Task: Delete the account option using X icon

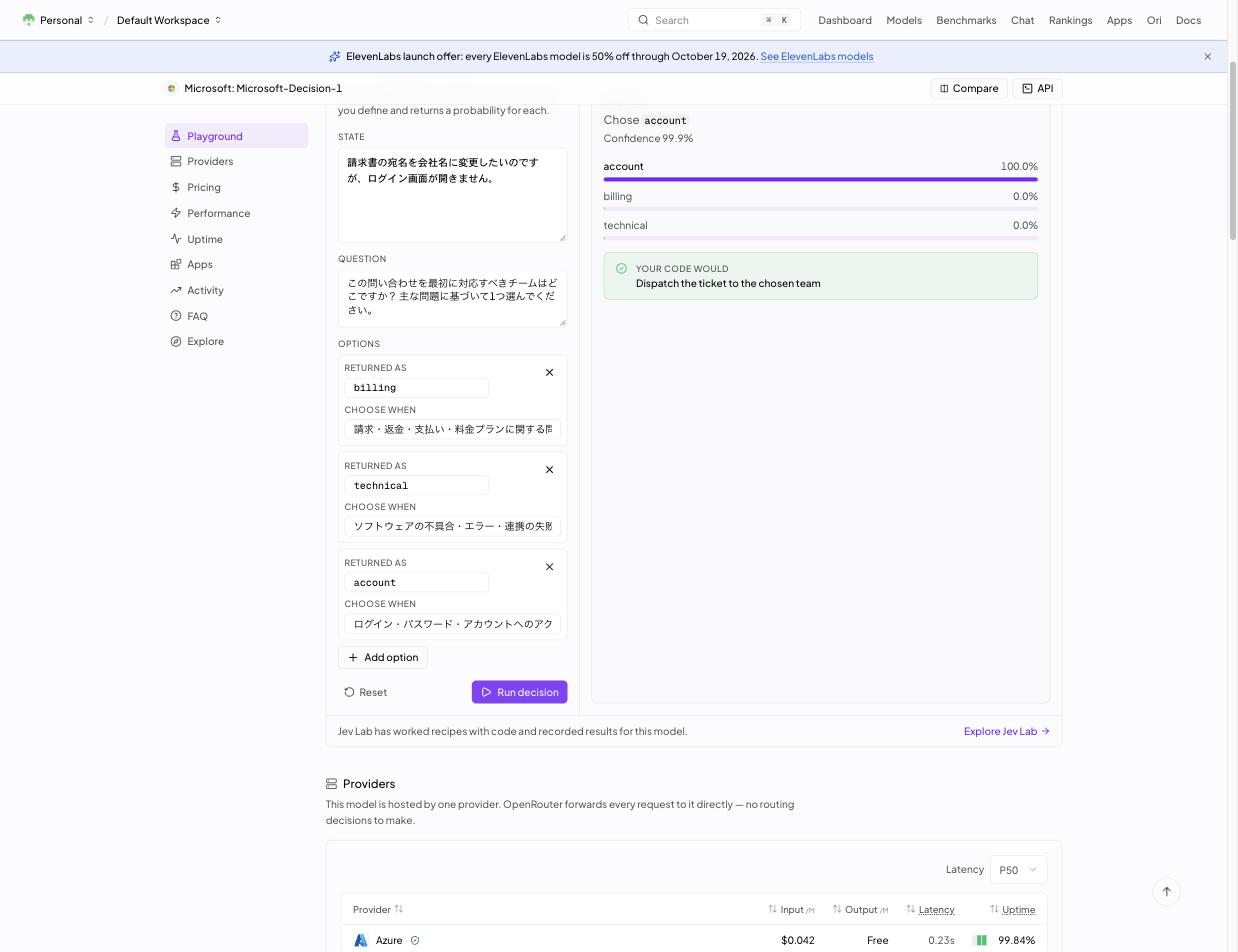Action: (549, 566)
